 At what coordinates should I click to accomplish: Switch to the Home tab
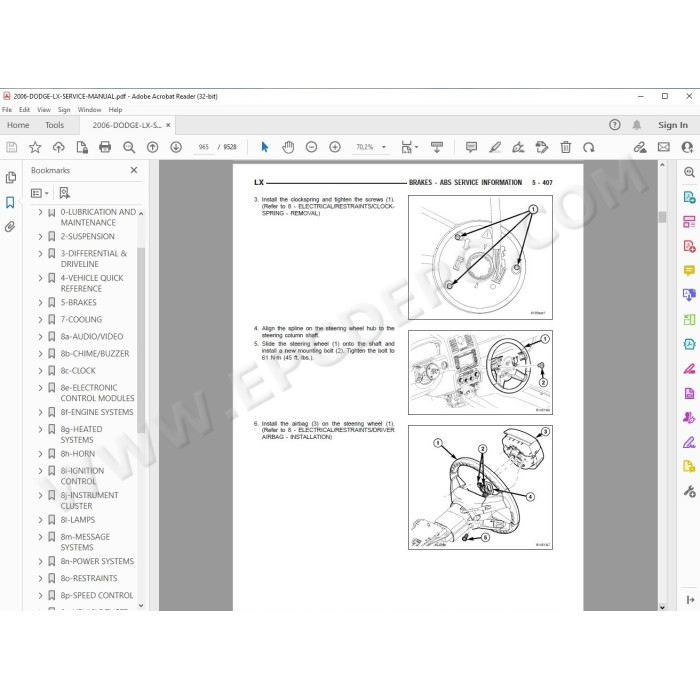click(18, 125)
